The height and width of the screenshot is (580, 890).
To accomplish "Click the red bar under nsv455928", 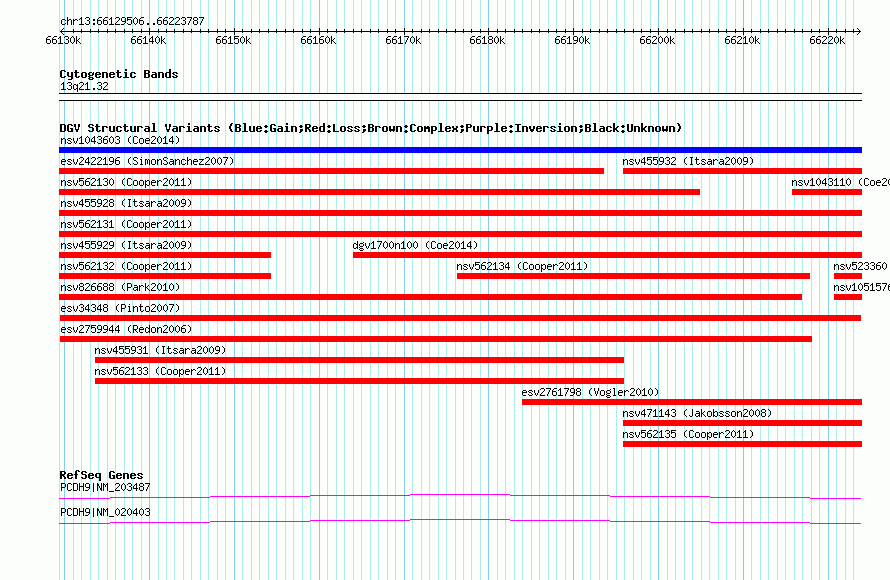I will coord(460,213).
